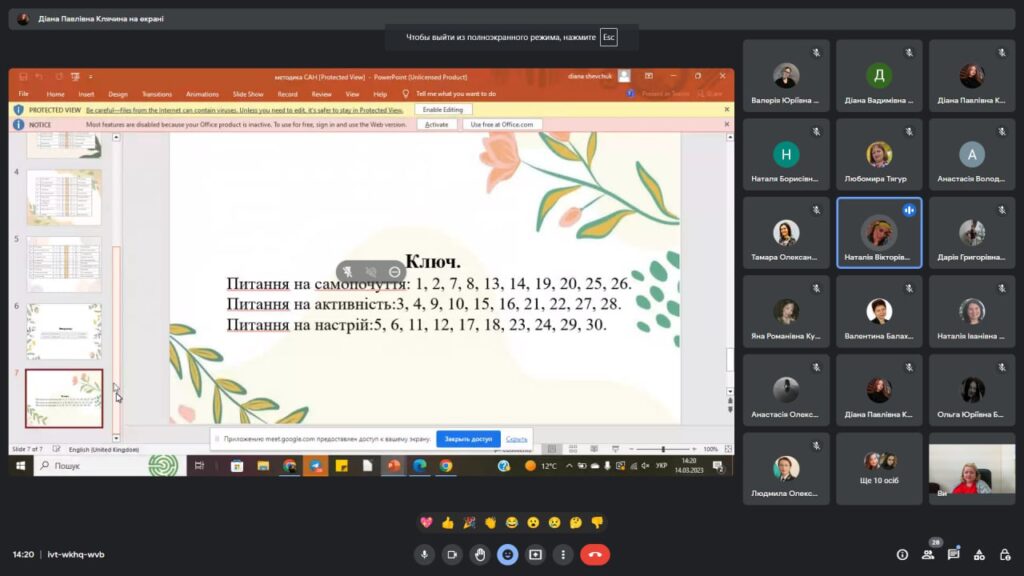The height and width of the screenshot is (576, 1024).
Task: Select slide 6 thumbnail in the panel
Action: tap(64, 331)
